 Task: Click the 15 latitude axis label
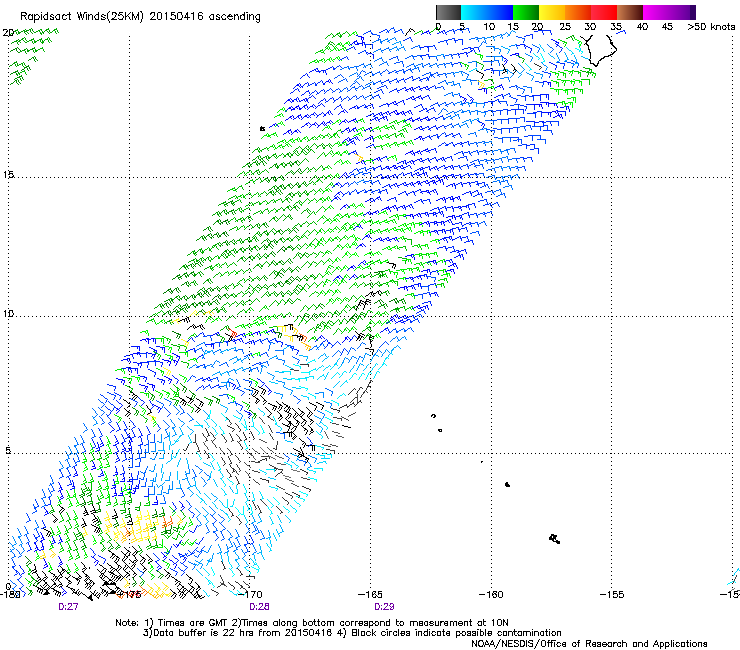point(8,175)
